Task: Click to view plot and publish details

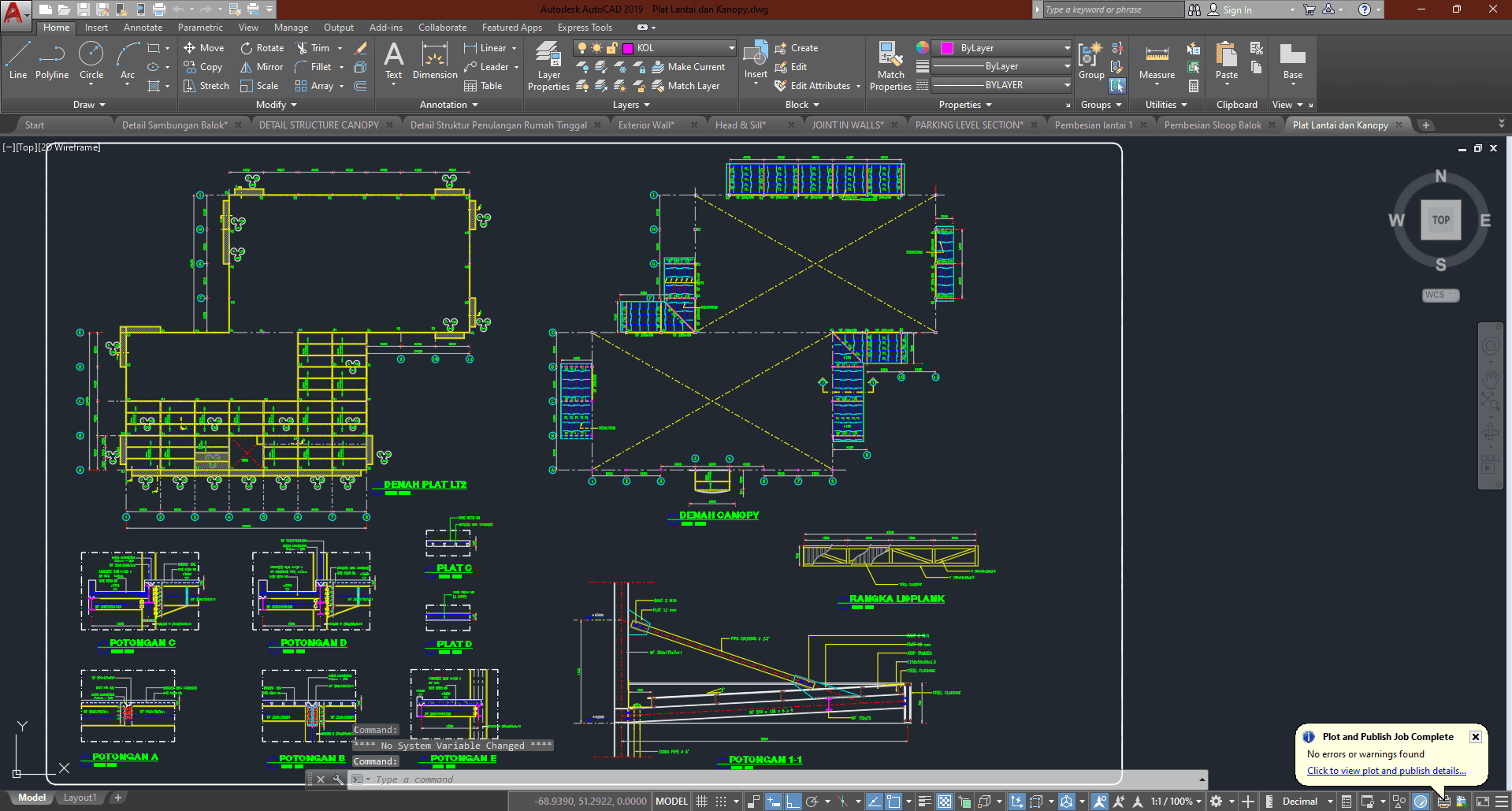Action: pos(1386,771)
